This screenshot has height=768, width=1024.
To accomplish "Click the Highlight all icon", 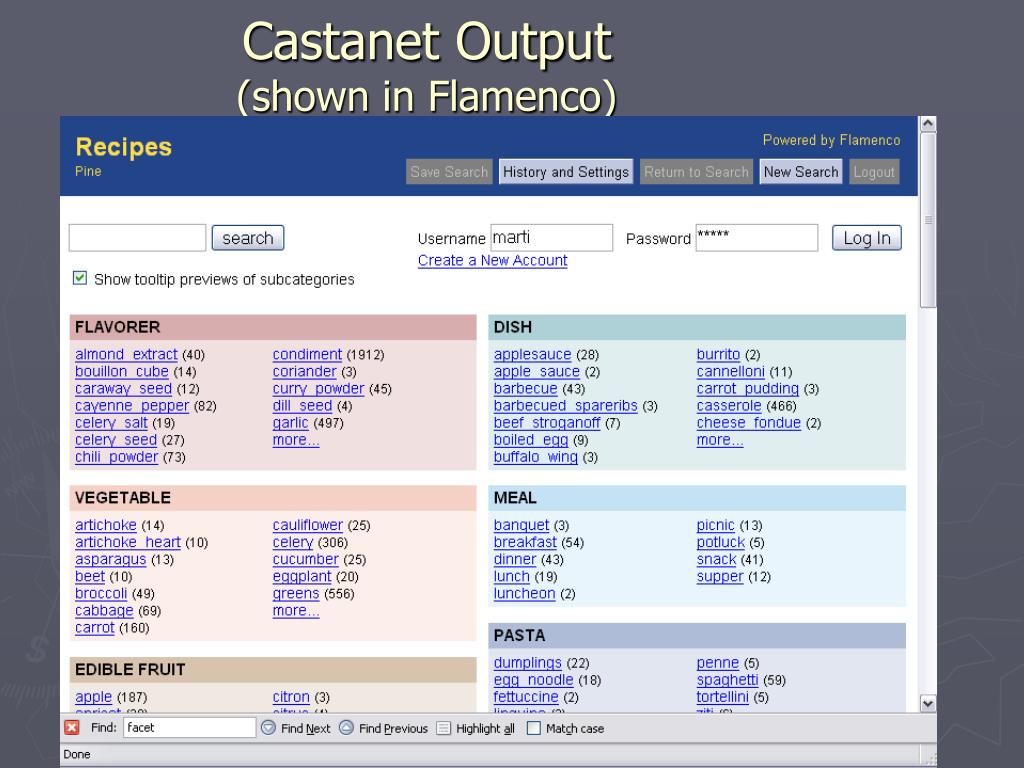I will pos(443,728).
